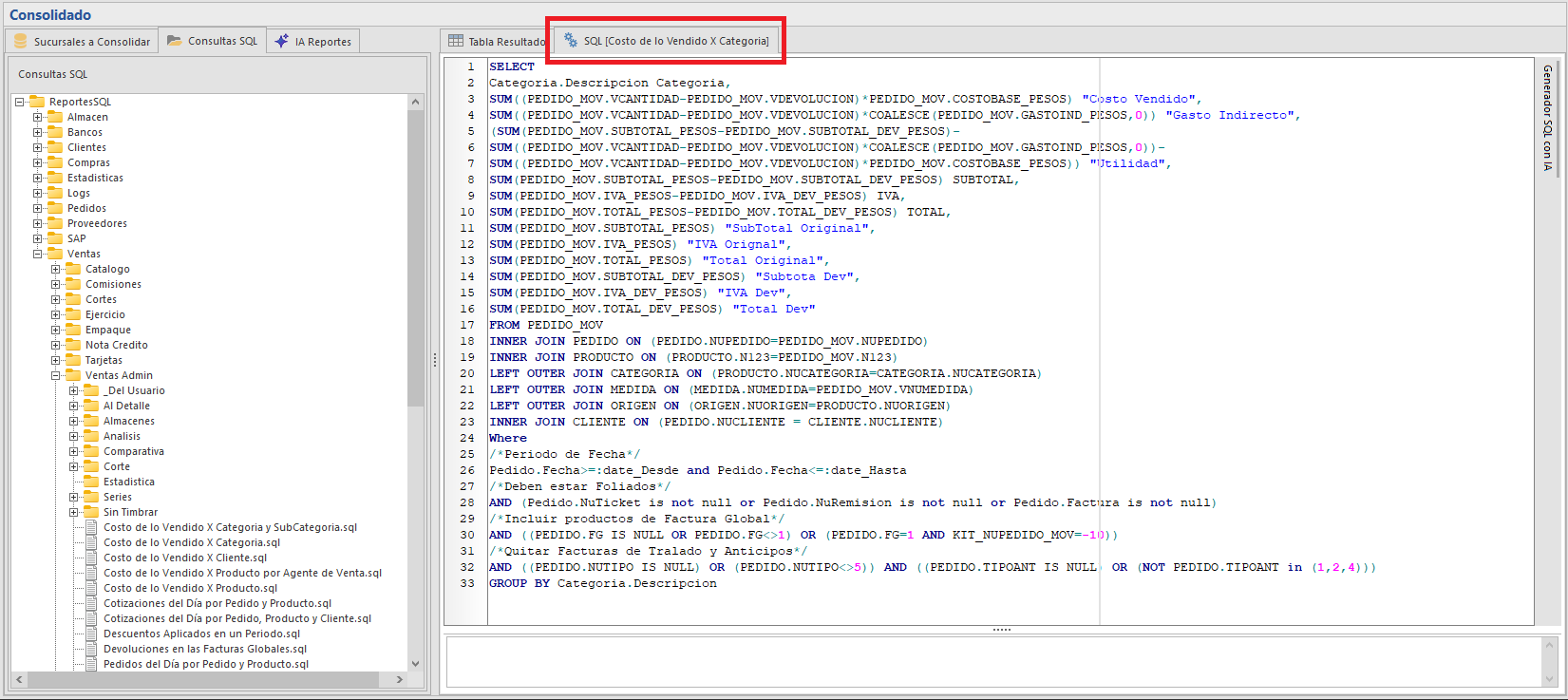1568x700 pixels.
Task: Expand the Almacen folder
Action: (x=37, y=117)
